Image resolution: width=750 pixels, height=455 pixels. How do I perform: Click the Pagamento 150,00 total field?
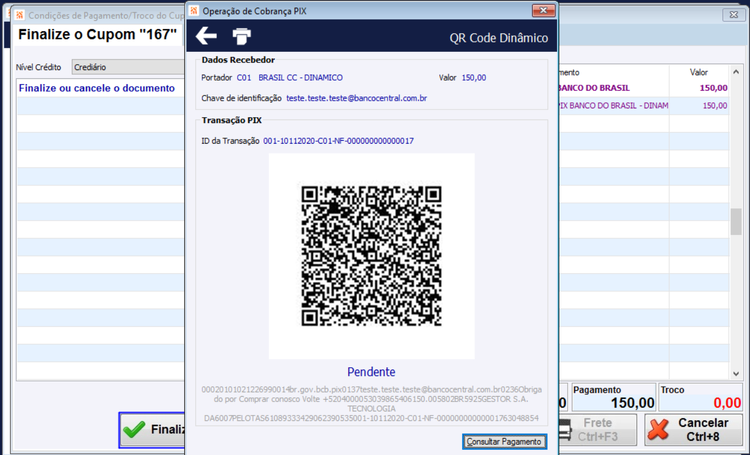coord(614,397)
